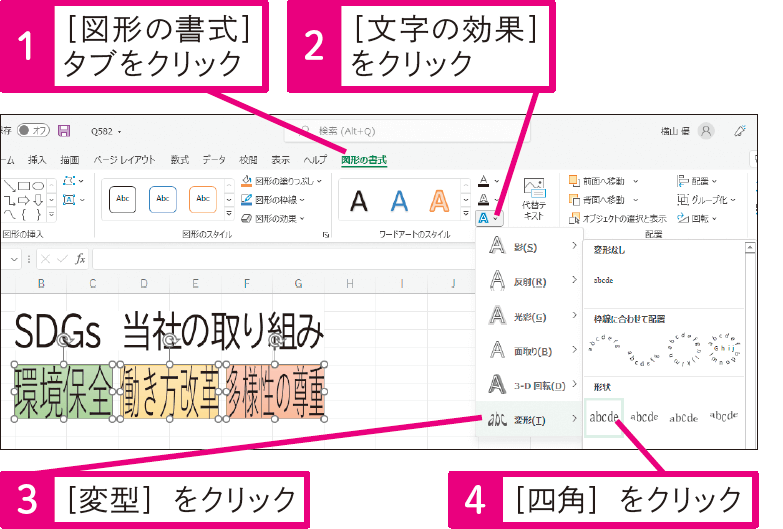Switch to the 数式 tab

click(x=180, y=160)
